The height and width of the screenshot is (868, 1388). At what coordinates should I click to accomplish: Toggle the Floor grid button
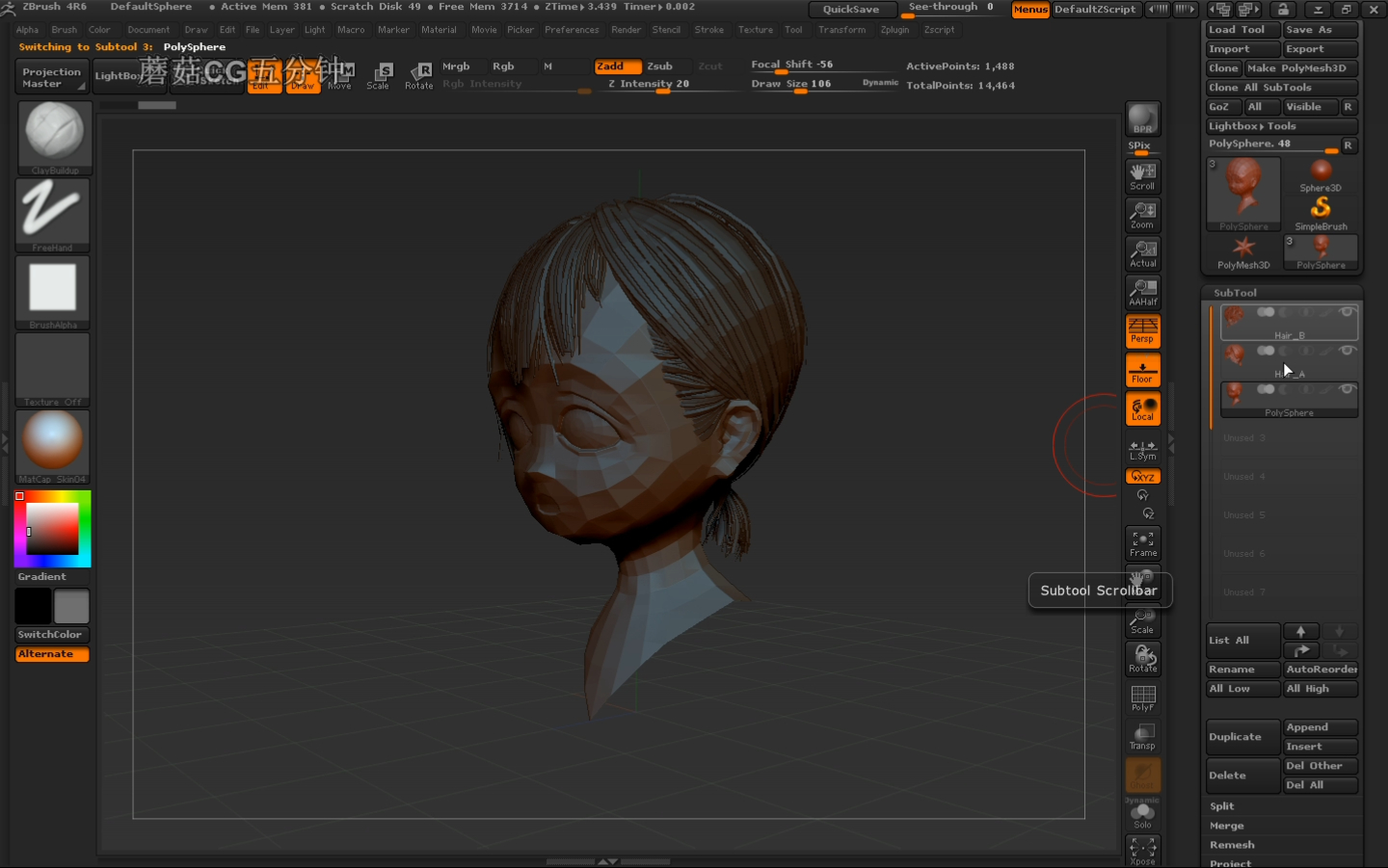click(1142, 371)
